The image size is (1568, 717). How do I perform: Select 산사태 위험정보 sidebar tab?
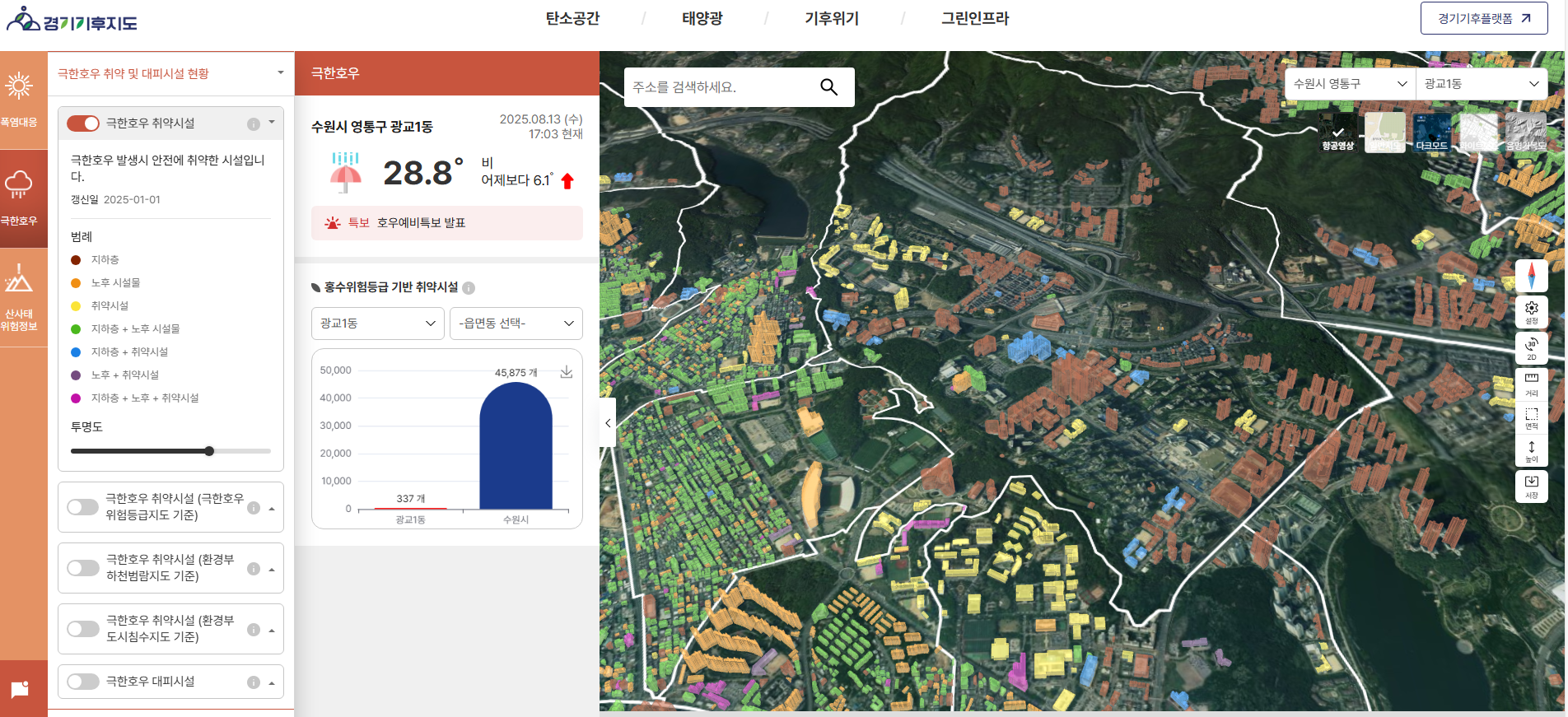click(x=19, y=298)
